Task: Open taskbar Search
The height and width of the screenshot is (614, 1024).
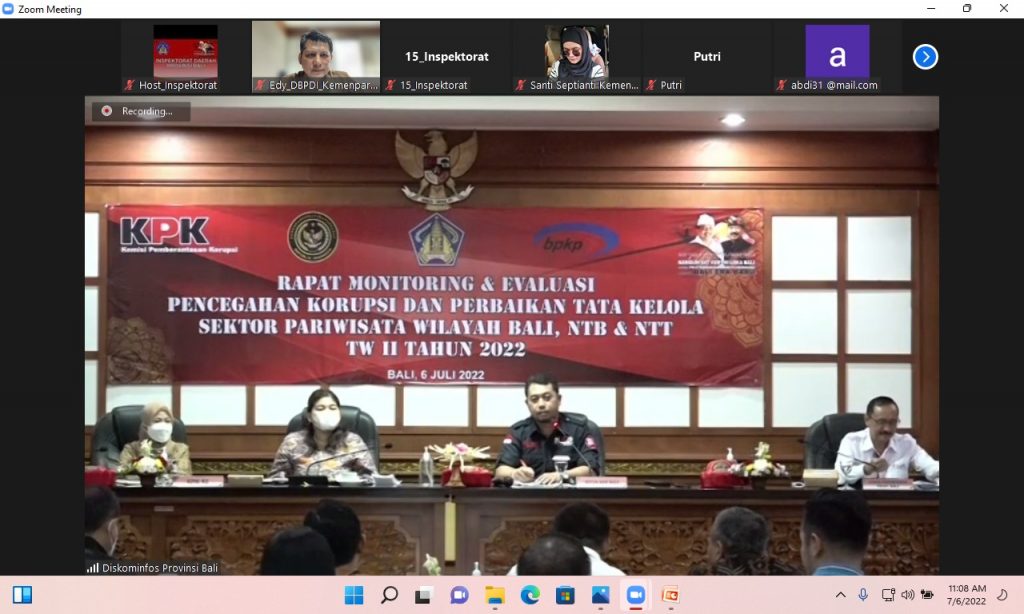Action: pyautogui.click(x=389, y=595)
